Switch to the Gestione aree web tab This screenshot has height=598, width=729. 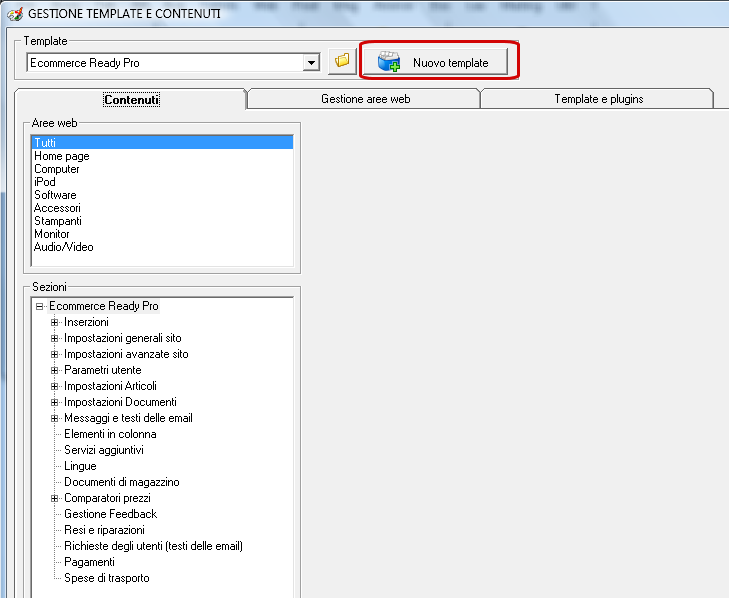pos(365,99)
